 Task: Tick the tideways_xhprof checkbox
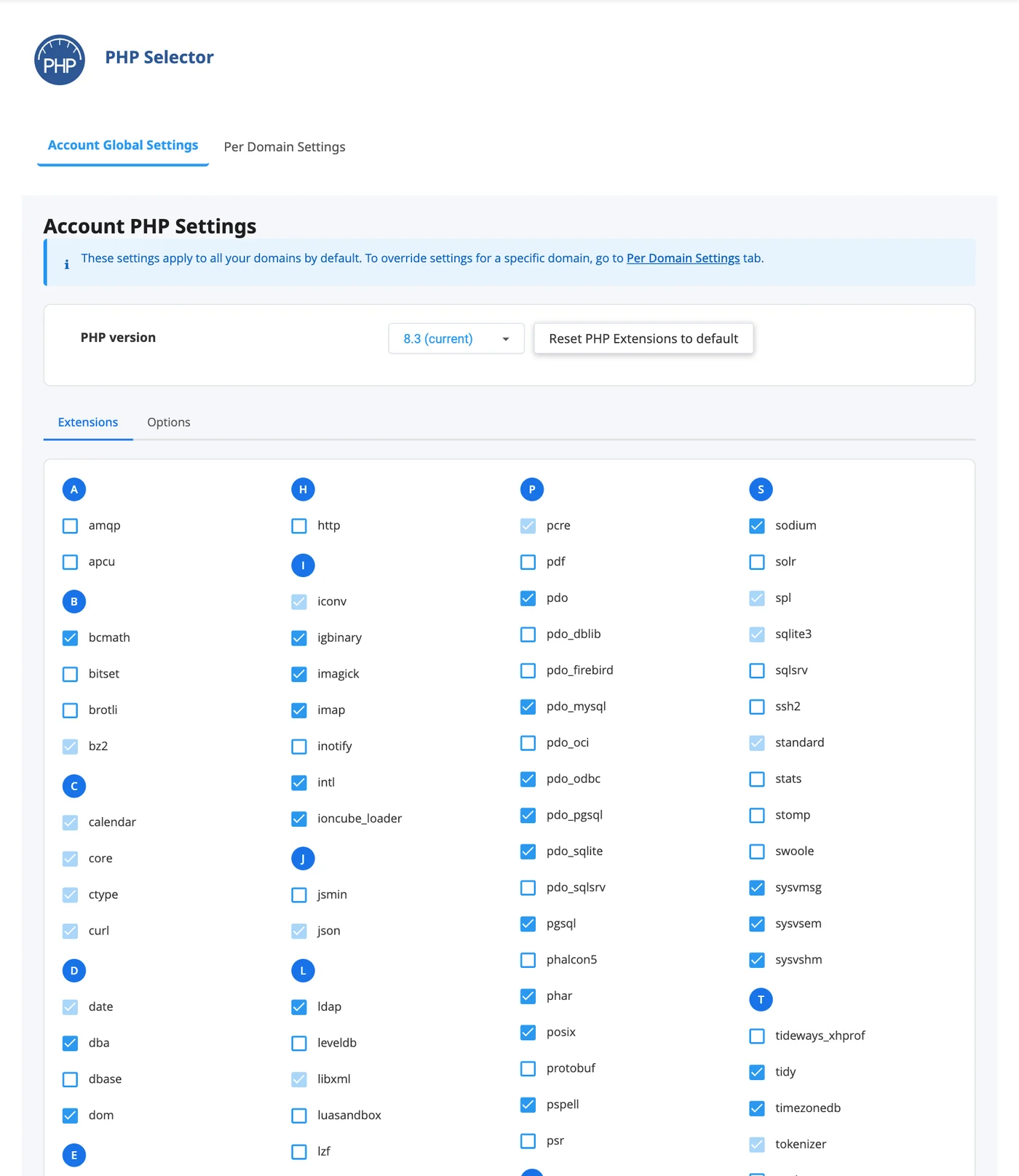(757, 1036)
